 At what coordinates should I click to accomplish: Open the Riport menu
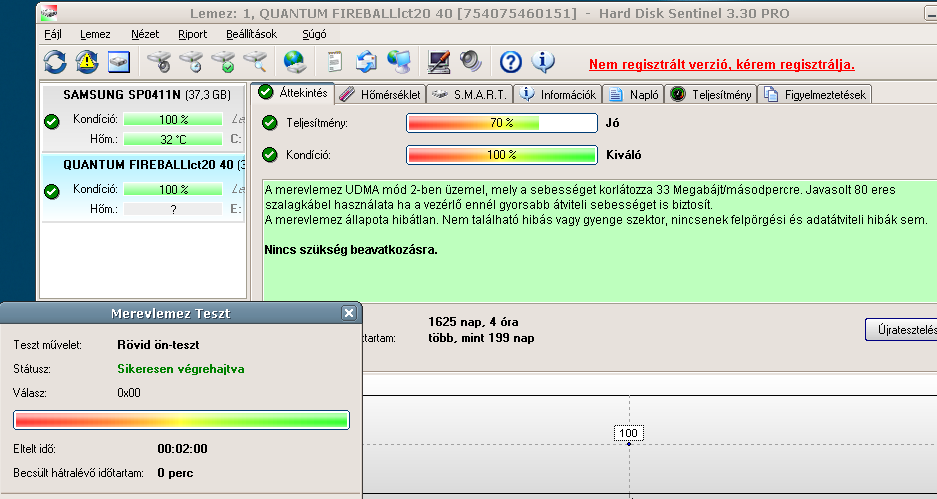192,34
